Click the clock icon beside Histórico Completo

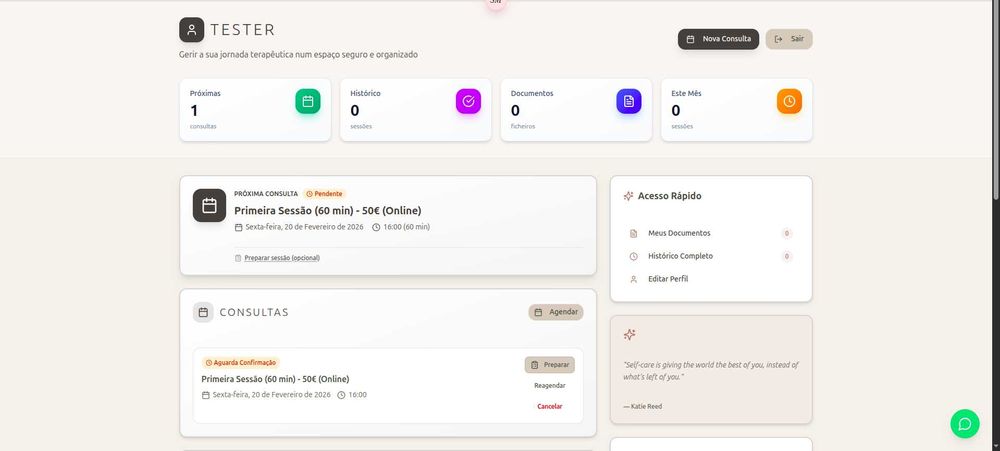click(633, 256)
